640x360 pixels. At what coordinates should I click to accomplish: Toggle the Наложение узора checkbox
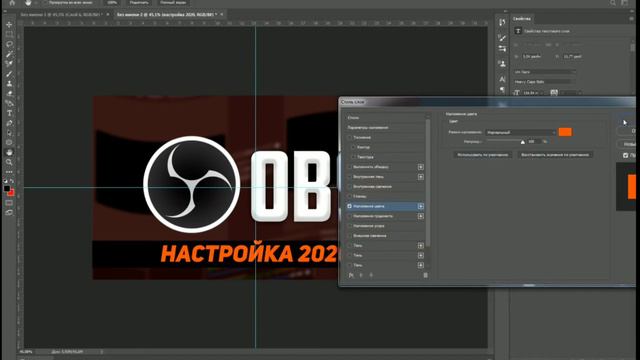349,226
